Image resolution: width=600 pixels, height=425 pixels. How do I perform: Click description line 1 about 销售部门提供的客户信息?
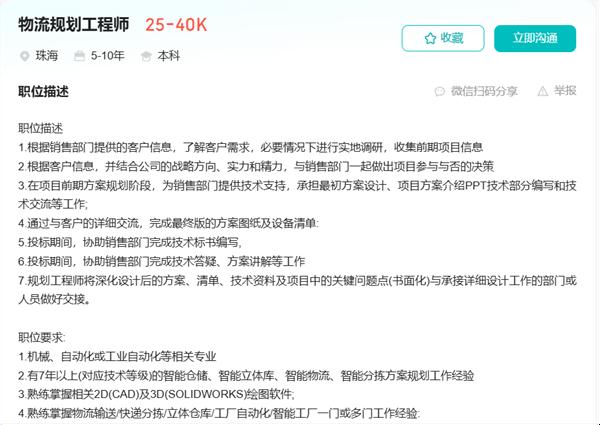click(x=251, y=148)
